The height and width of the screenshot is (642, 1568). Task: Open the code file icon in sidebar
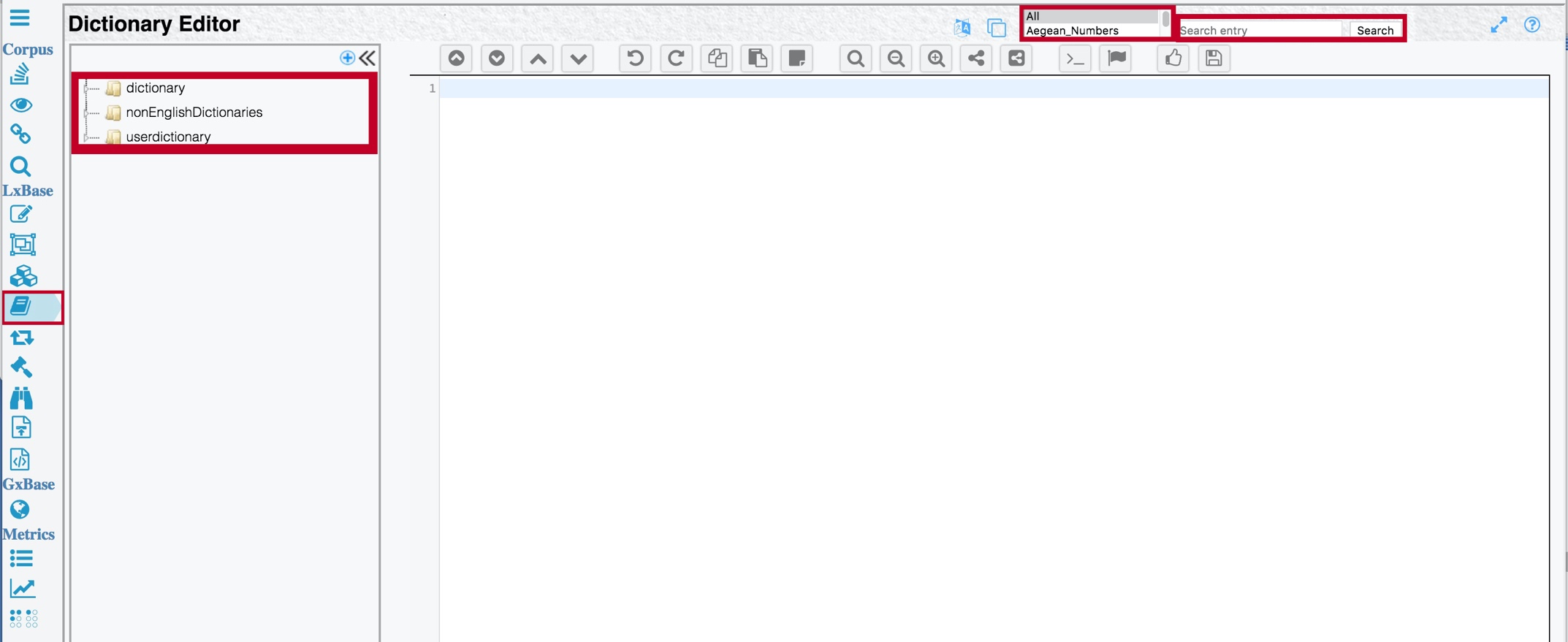(x=20, y=459)
